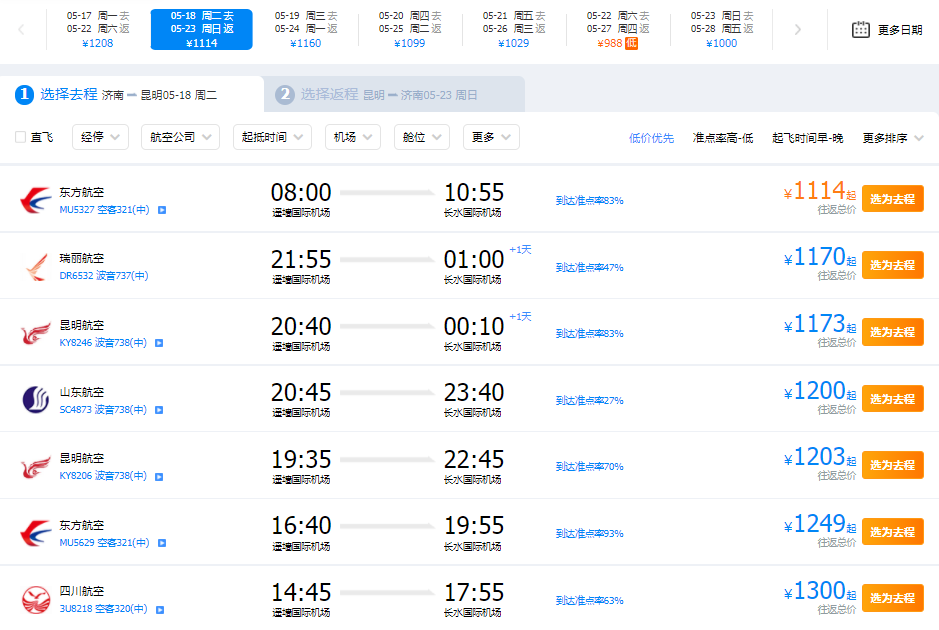Open the 舱位 cabin class dropdown
Screen dimensions: 939x630
coord(422,138)
